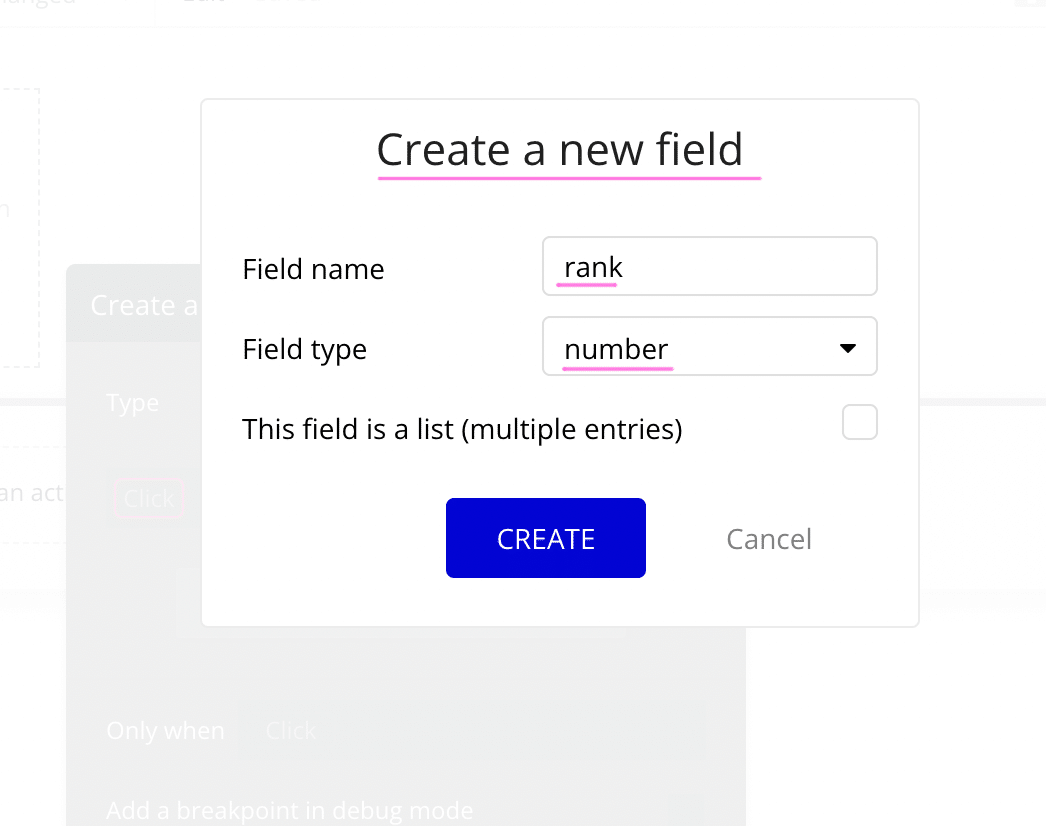1046x826 pixels.
Task: Click the faded 'Type' label in background panel
Action: pos(133,403)
